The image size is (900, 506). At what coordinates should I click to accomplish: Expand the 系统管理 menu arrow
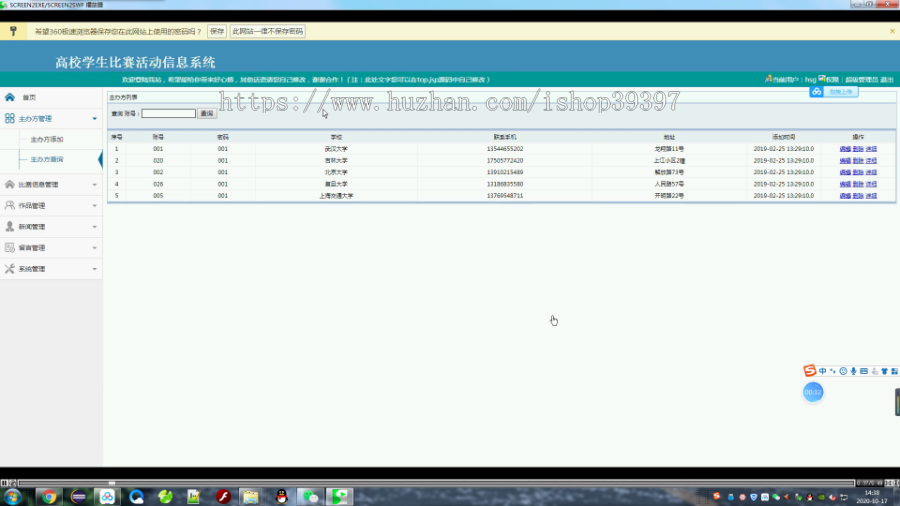95,269
